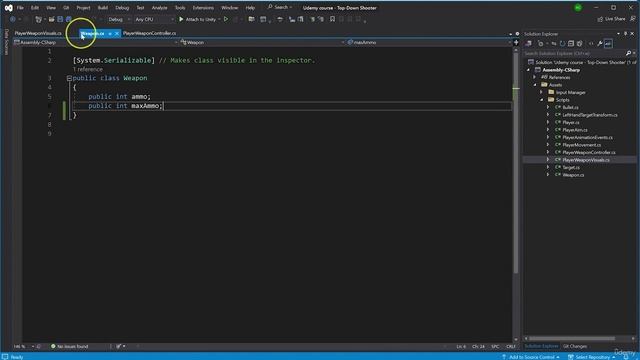Screen dimensions: 640x360
Task: Click the Comment Out Lines toolbar icon
Action: click(x=312, y=19)
